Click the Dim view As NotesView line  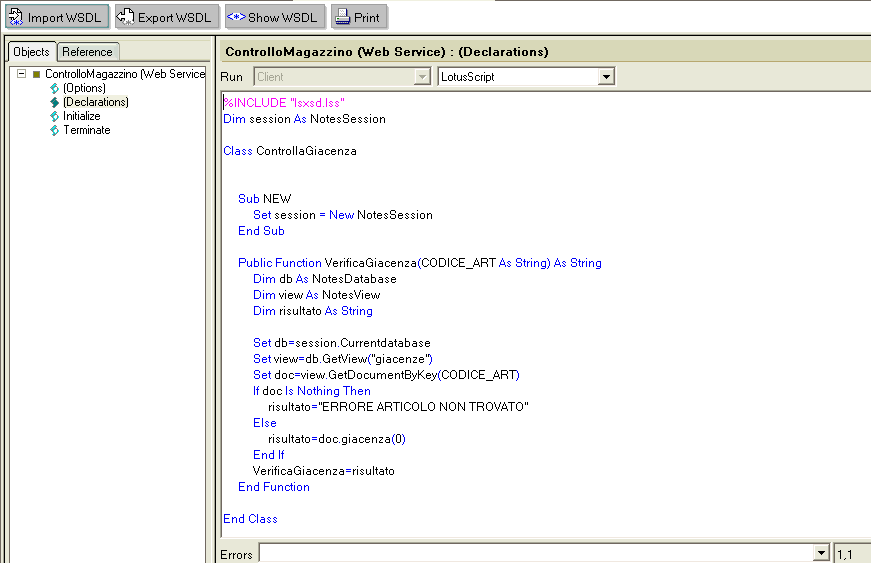[x=317, y=295]
